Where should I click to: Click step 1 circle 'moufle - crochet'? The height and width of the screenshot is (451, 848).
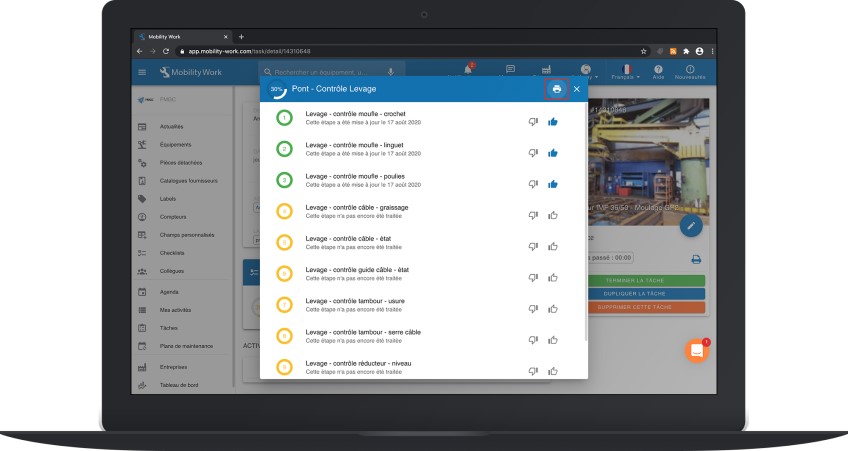coord(284,117)
